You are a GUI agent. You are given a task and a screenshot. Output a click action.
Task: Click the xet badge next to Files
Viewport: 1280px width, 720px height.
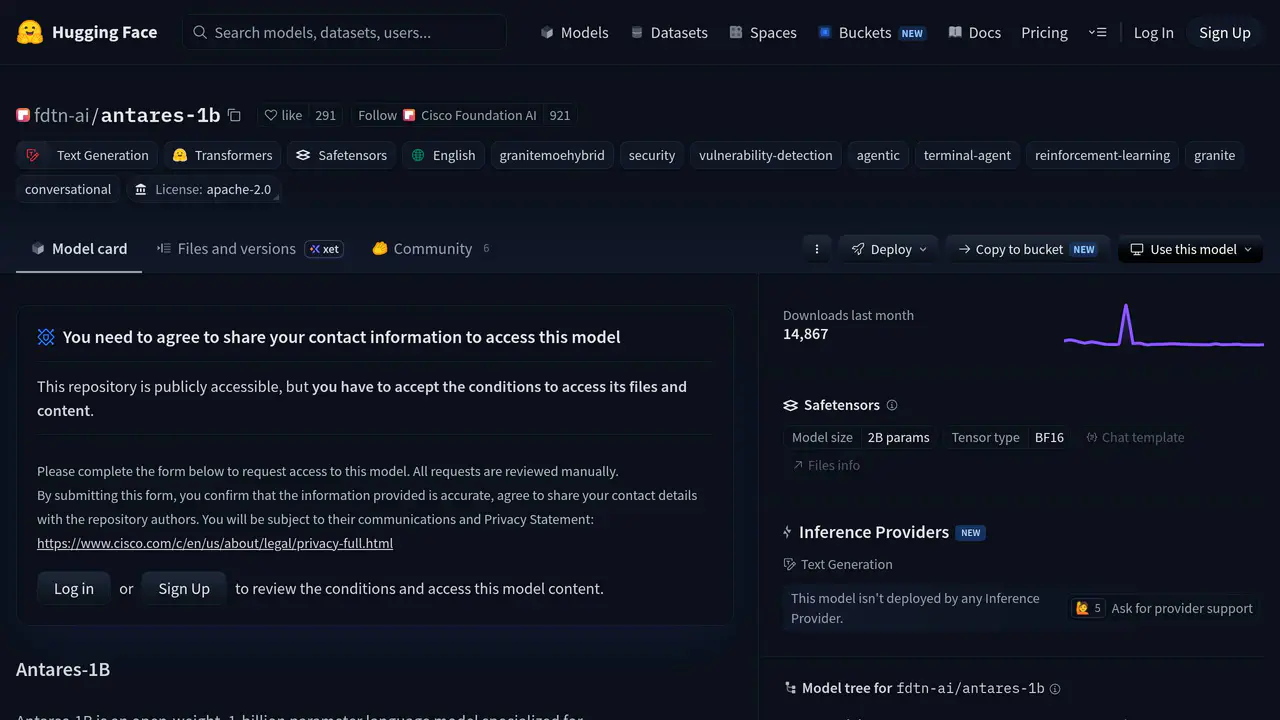(324, 249)
